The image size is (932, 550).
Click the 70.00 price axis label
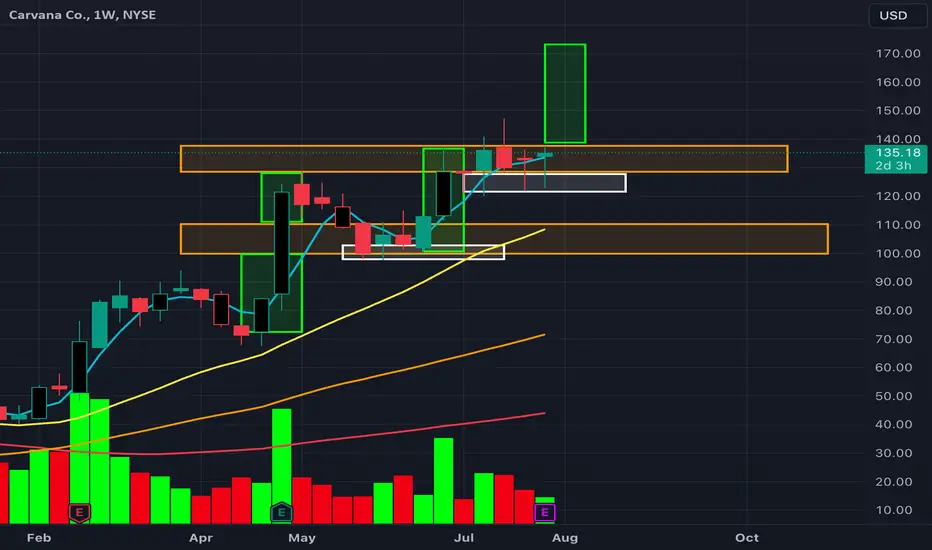coord(893,339)
